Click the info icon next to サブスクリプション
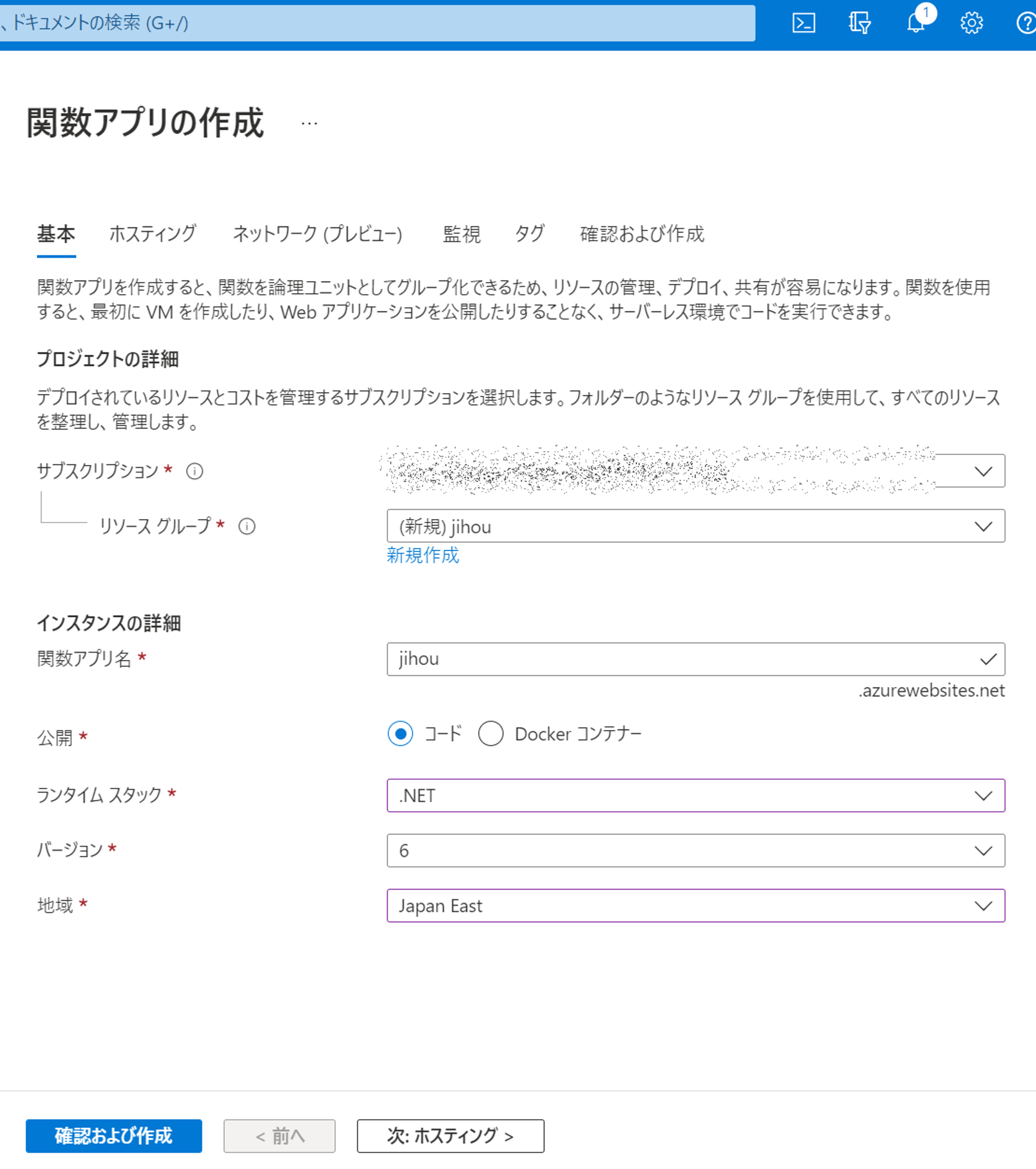This screenshot has height=1169, width=1036. point(194,471)
